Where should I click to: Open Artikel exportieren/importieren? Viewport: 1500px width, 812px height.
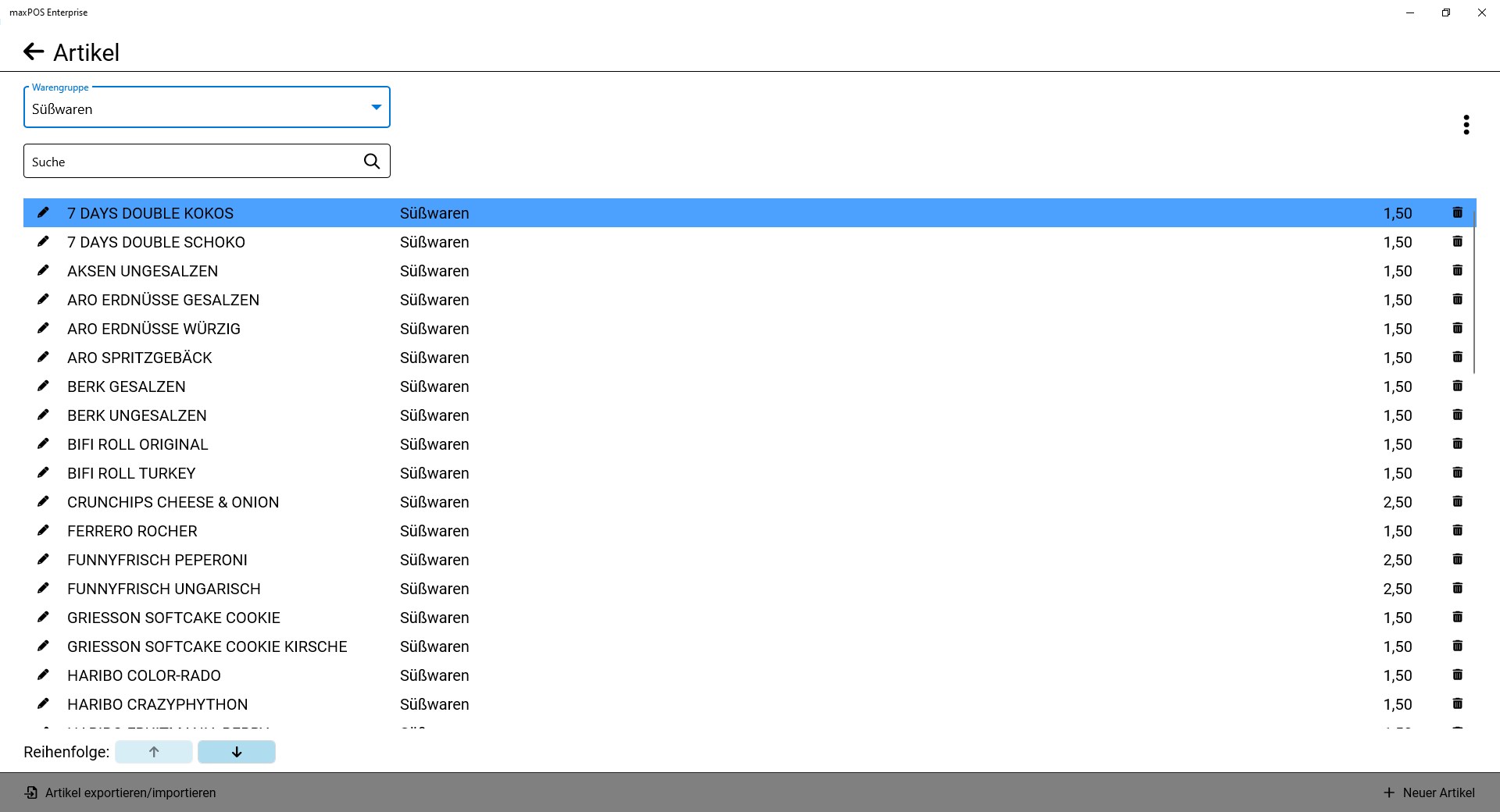tap(120, 792)
